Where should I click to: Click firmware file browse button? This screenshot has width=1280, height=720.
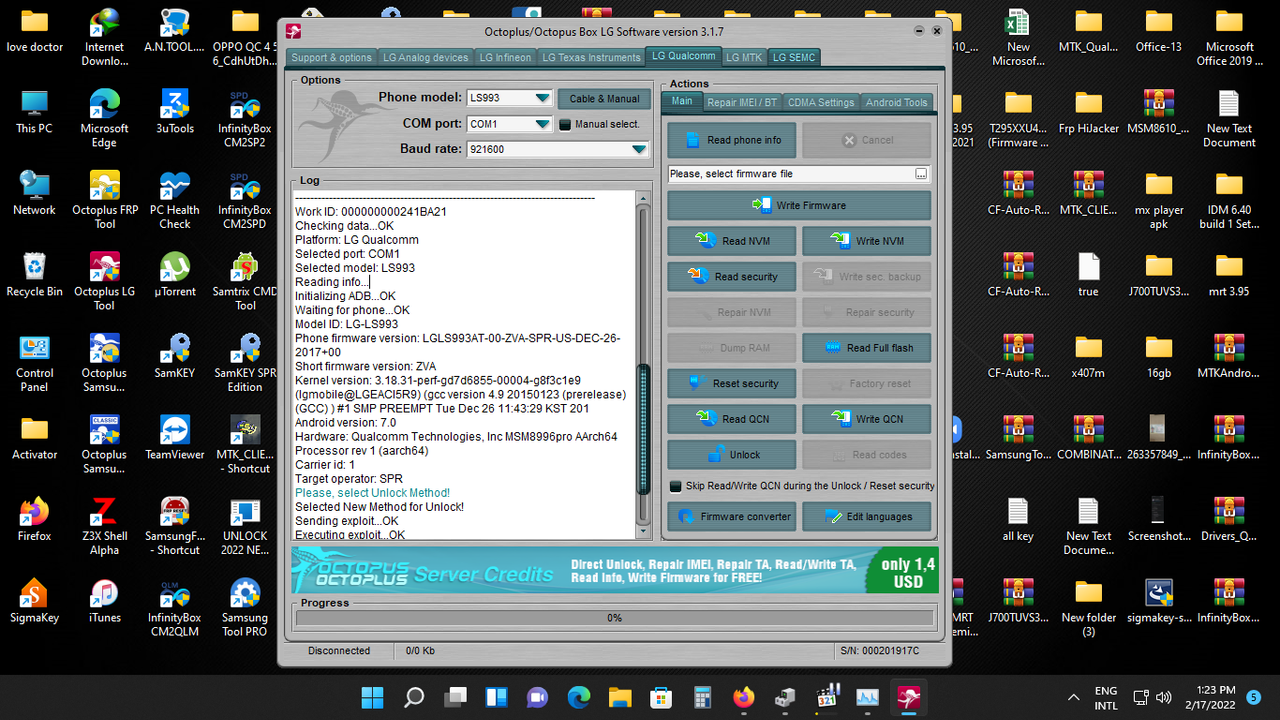pyautogui.click(x=921, y=174)
